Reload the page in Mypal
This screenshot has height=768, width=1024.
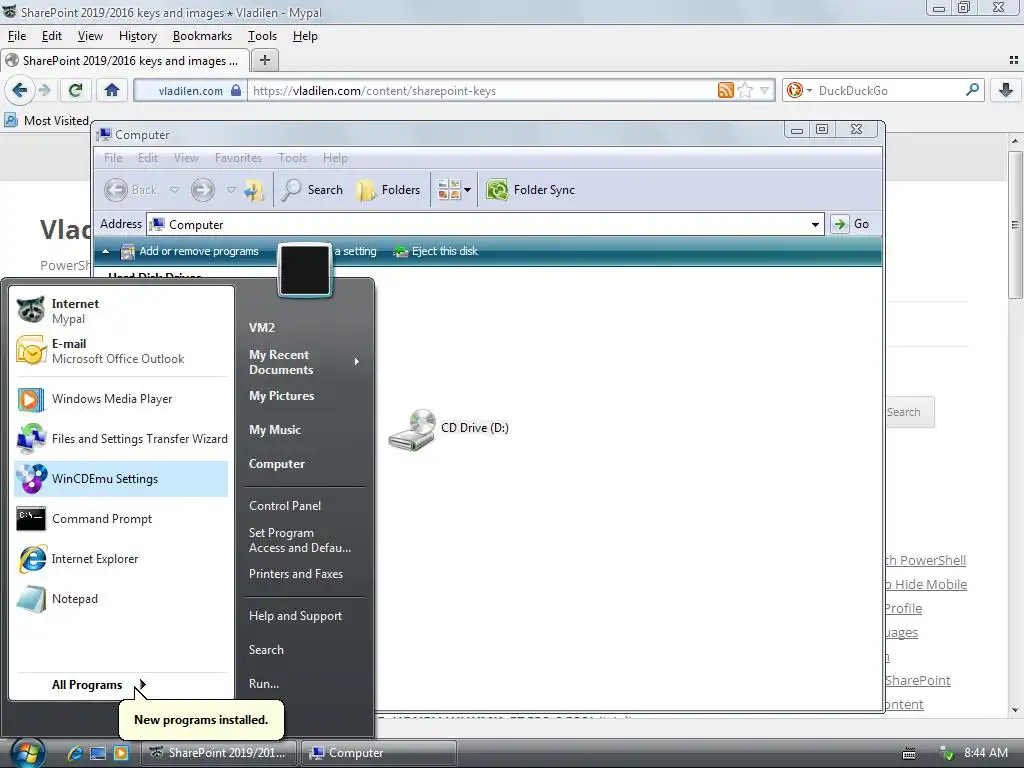tap(75, 90)
